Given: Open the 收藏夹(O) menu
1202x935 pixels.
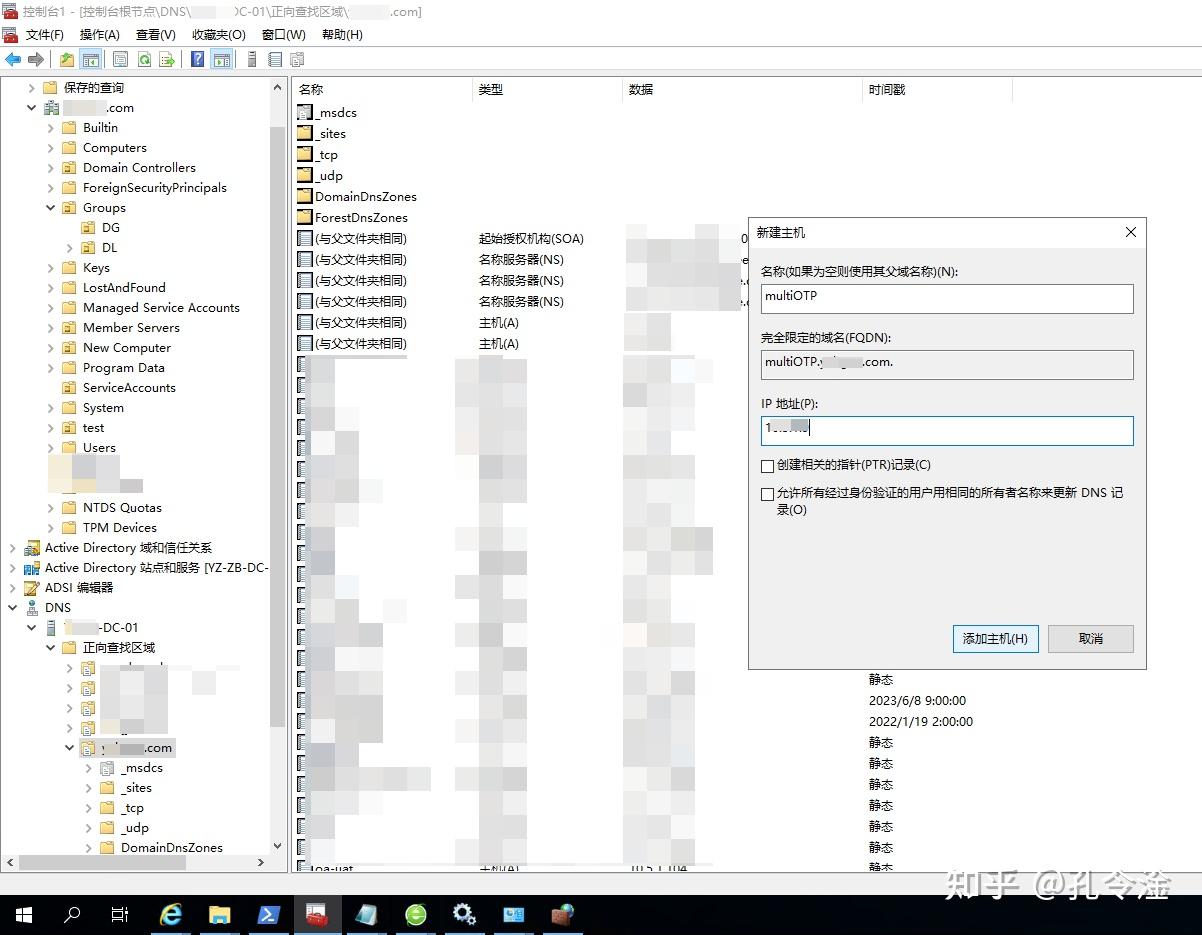Looking at the screenshot, I should tap(219, 34).
